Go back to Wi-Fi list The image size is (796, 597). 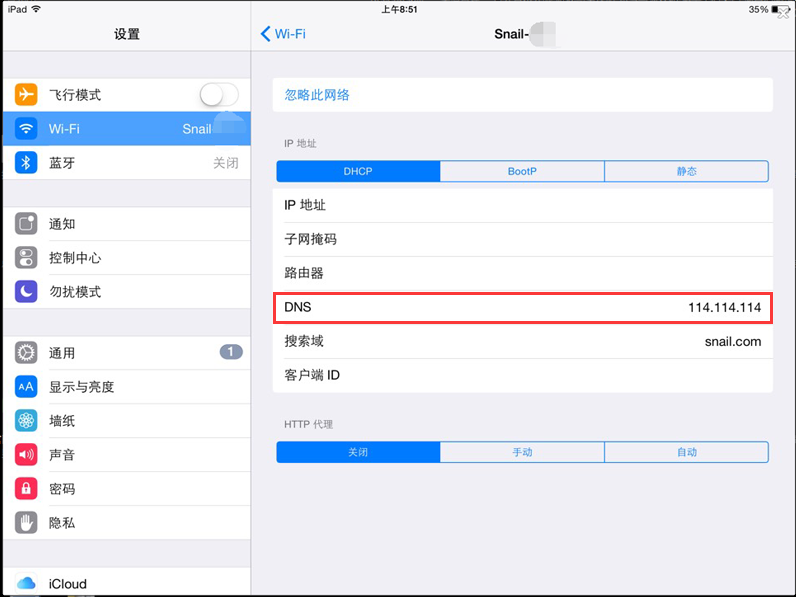(x=283, y=34)
